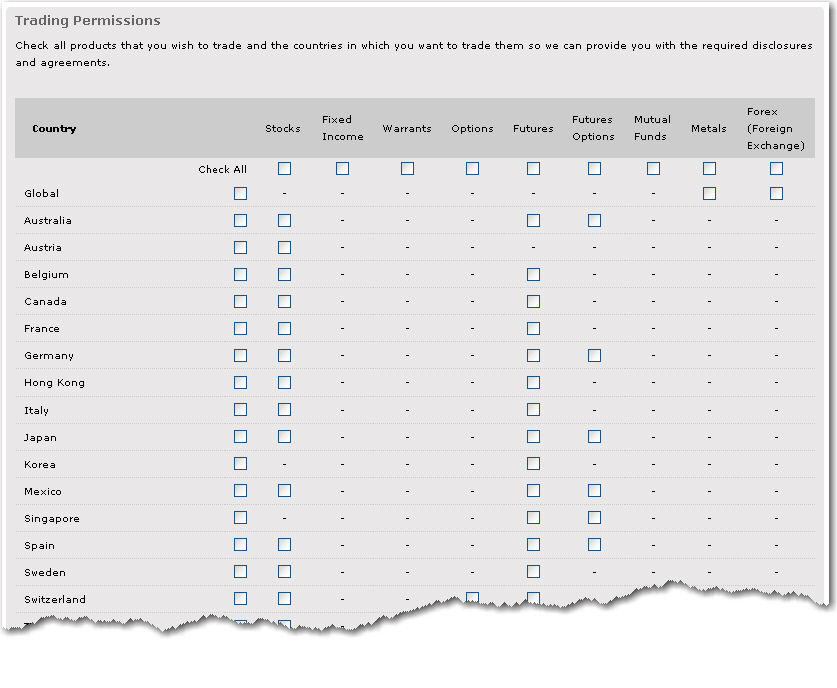Enable Mexico Stocks checkbox
Screen dimensions: 837x688
click(x=285, y=491)
